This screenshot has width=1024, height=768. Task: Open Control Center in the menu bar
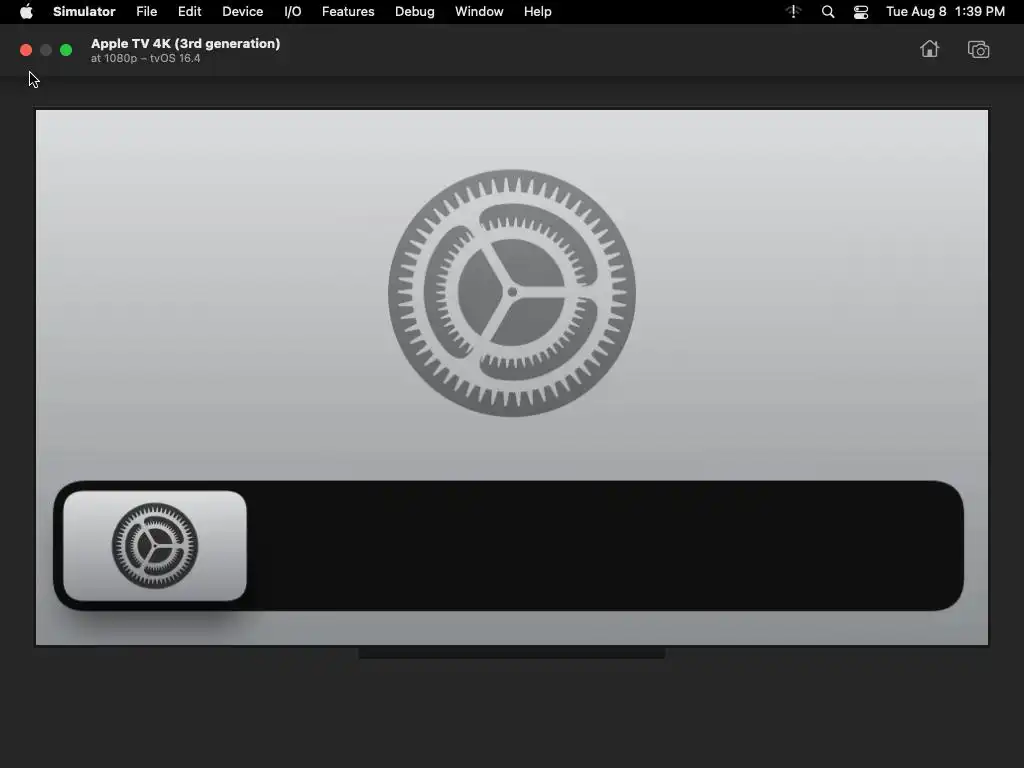tap(861, 12)
